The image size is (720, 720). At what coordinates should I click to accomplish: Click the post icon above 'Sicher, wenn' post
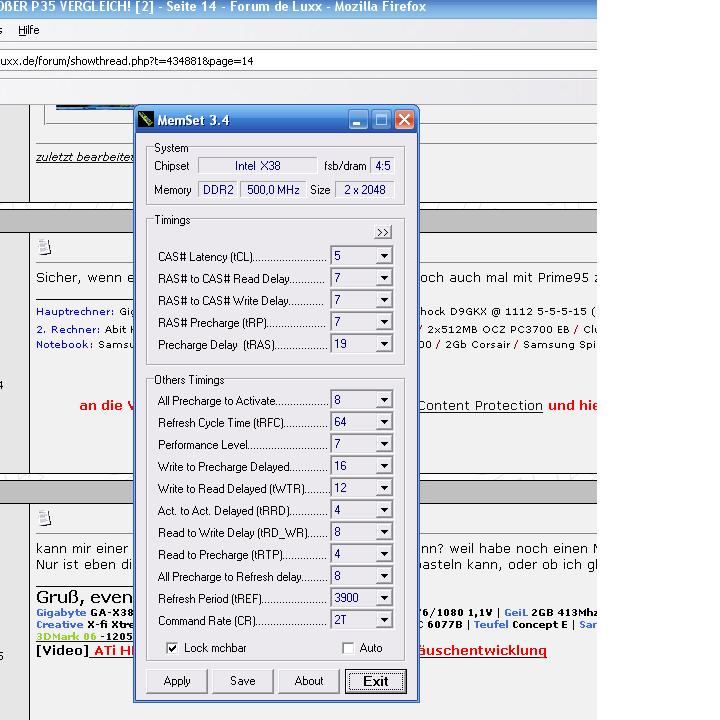[x=45, y=247]
